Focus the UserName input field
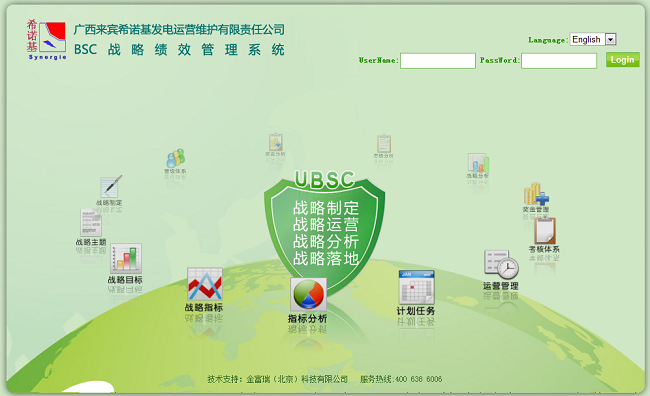The image size is (650, 396). [438, 61]
